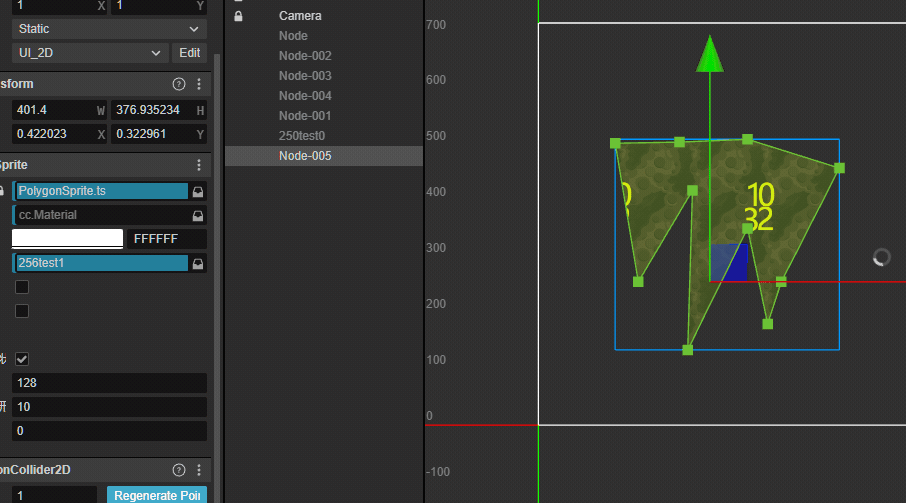Tick the first unchecked checkbox under 256test1
Viewport: 906px width, 503px height.
22,287
